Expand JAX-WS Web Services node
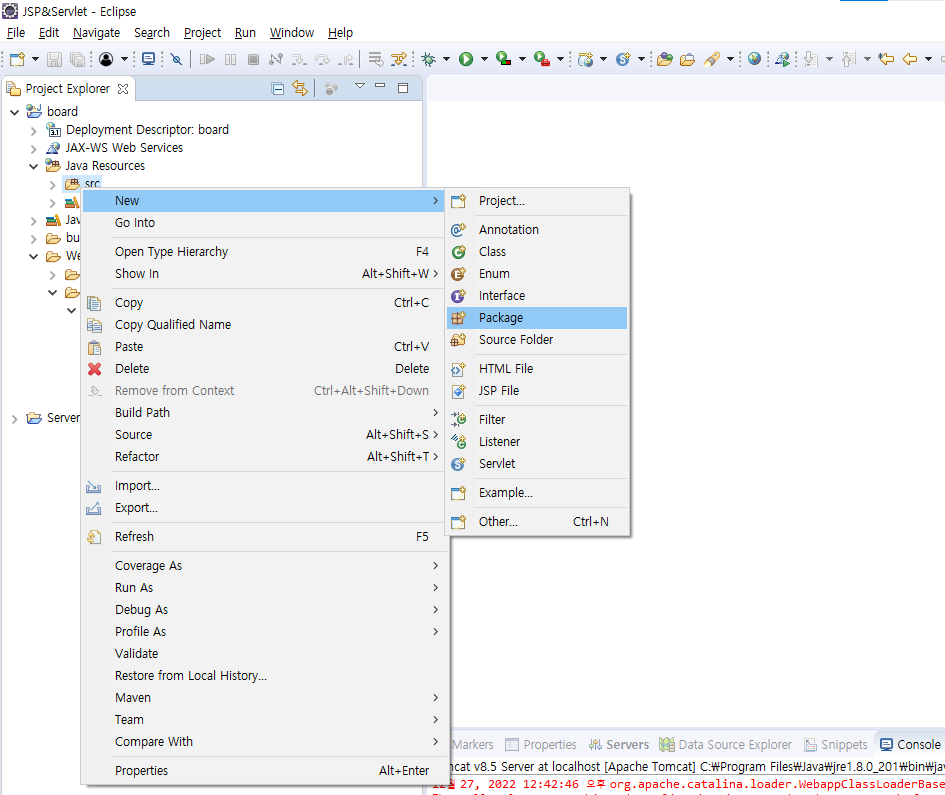Screen dimensions: 945x795 34,148
